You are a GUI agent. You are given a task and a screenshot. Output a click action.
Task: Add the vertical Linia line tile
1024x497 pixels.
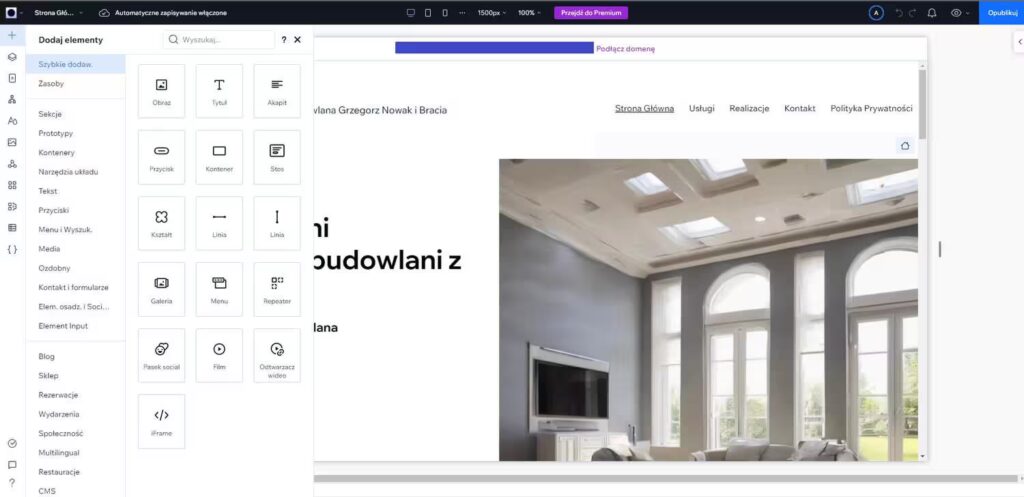[277, 223]
